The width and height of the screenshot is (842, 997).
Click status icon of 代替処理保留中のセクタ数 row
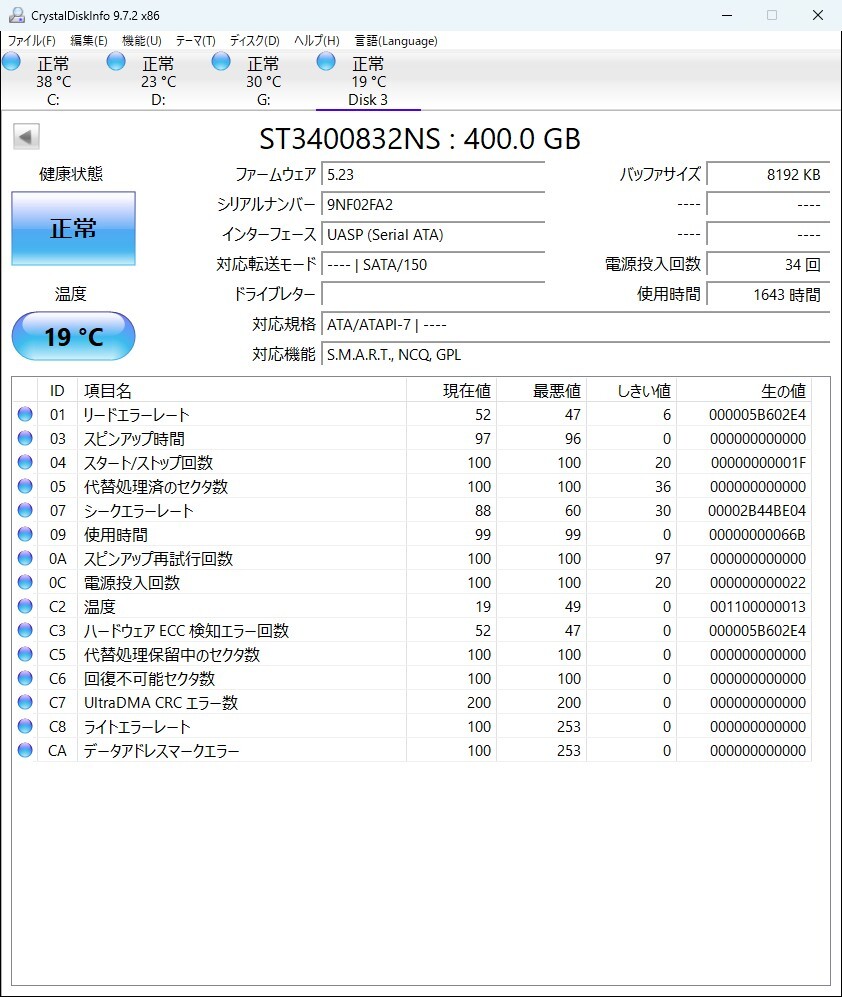coord(25,654)
